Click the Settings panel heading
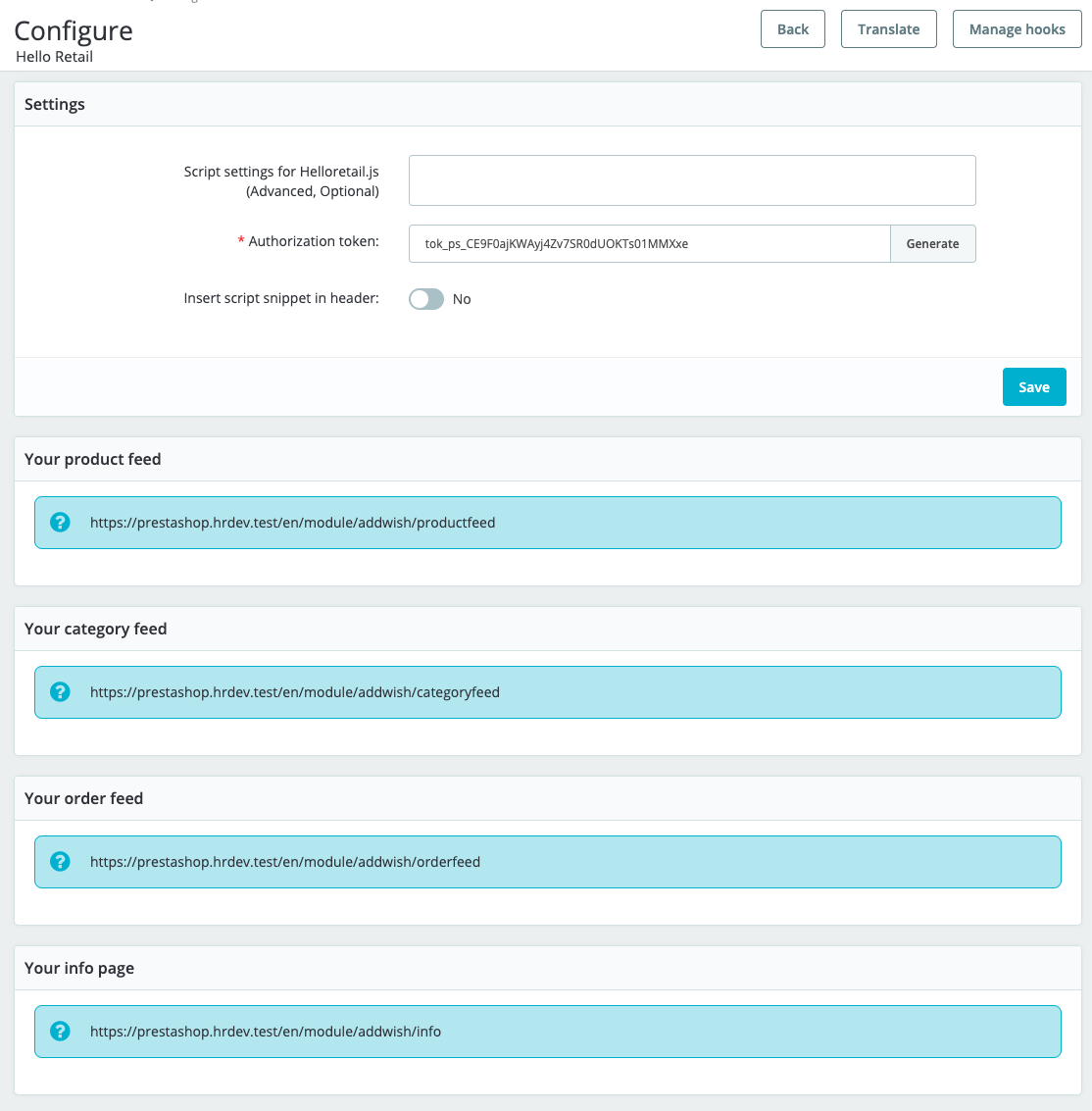Image resolution: width=1092 pixels, height=1111 pixels. point(55,104)
